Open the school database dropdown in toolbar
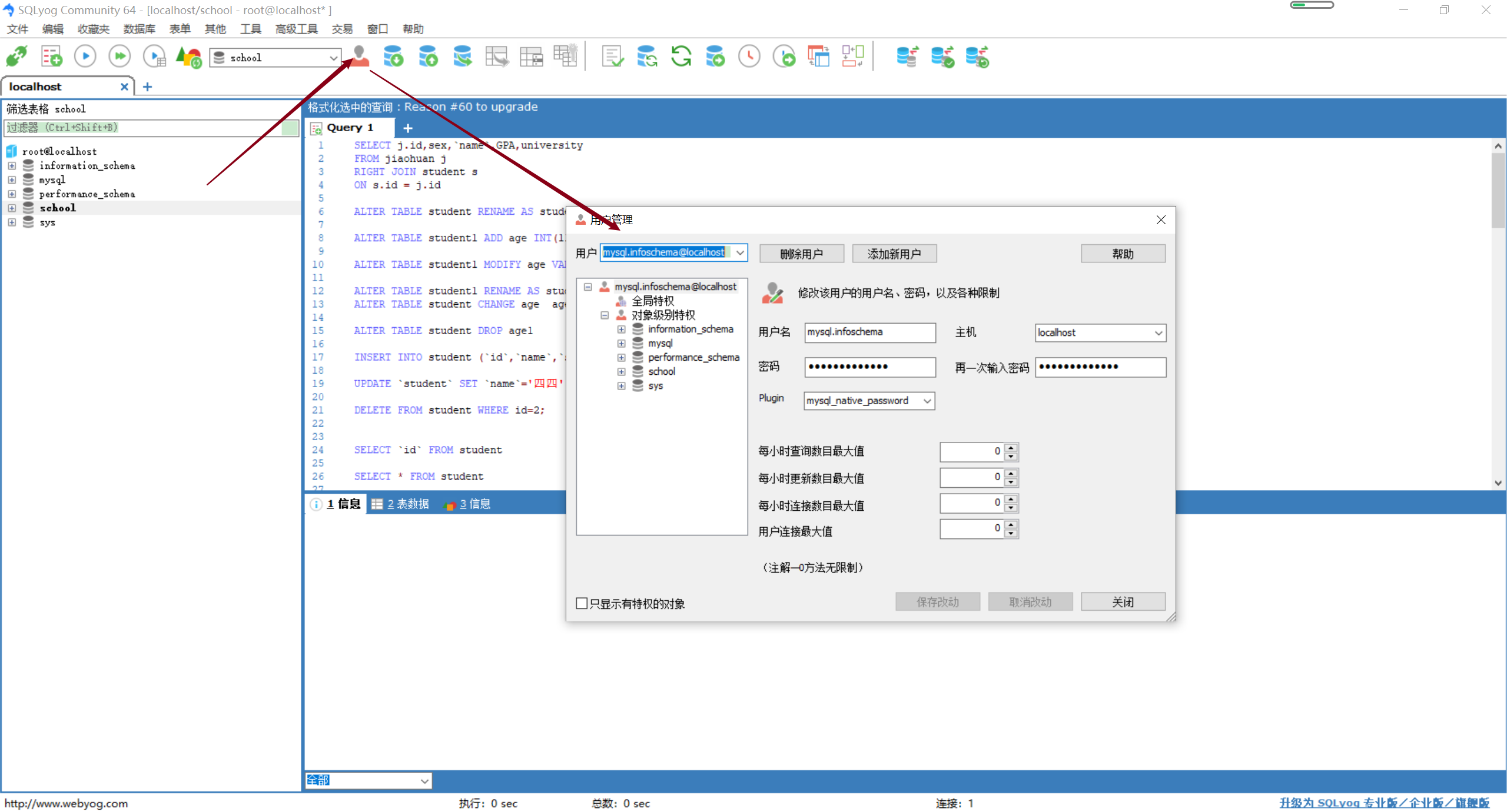This screenshot has height=812, width=1507. (x=333, y=58)
